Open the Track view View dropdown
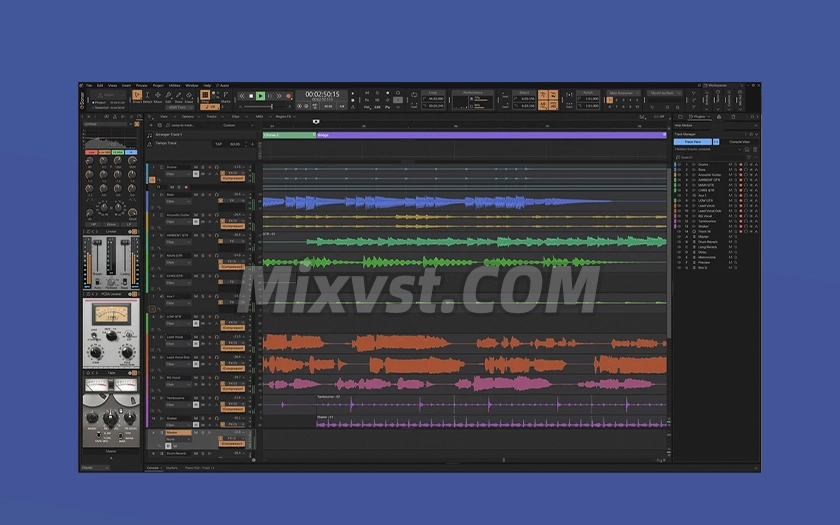The image size is (840, 525). 166,116
